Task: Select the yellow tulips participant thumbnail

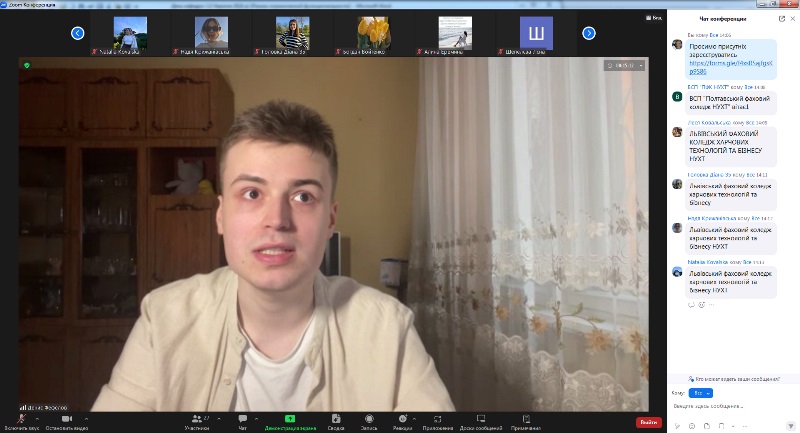Action: pos(373,33)
